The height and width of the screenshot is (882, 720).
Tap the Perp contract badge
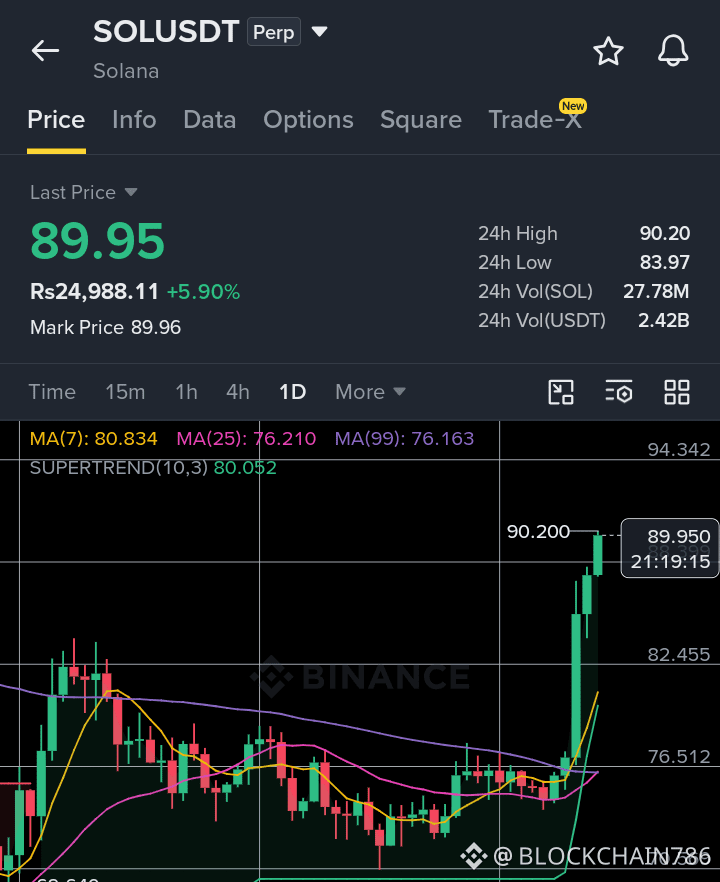tap(274, 32)
